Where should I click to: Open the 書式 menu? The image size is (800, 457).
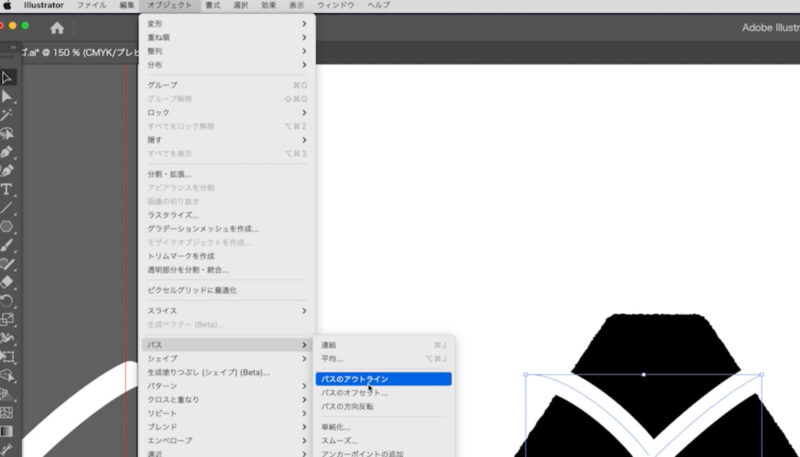pos(213,5)
